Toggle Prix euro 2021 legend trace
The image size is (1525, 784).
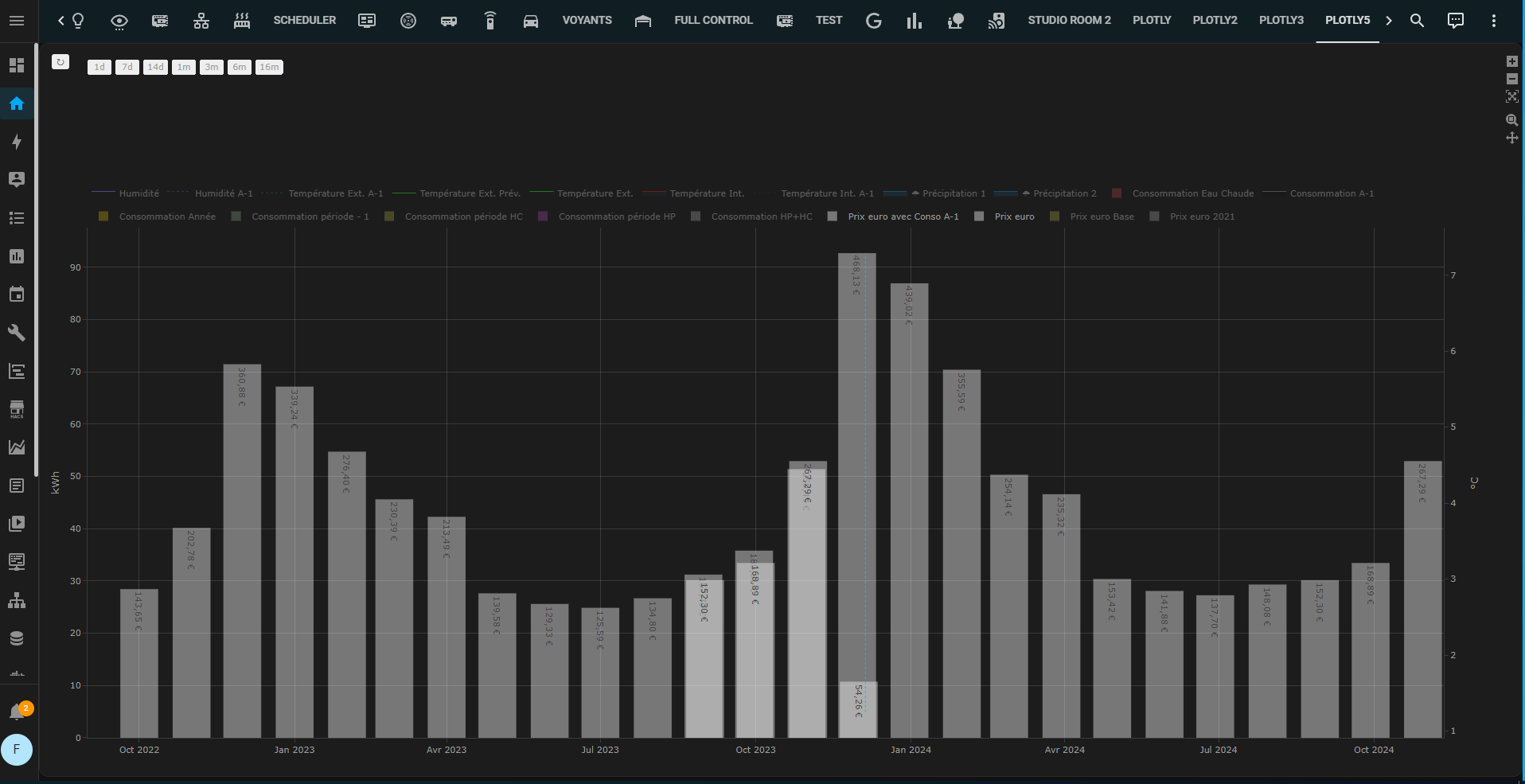pyautogui.click(x=1192, y=216)
